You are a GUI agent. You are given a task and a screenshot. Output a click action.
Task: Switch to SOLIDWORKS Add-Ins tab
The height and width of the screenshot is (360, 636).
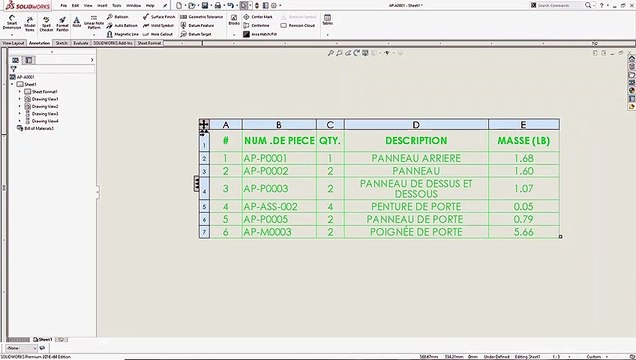coord(113,43)
